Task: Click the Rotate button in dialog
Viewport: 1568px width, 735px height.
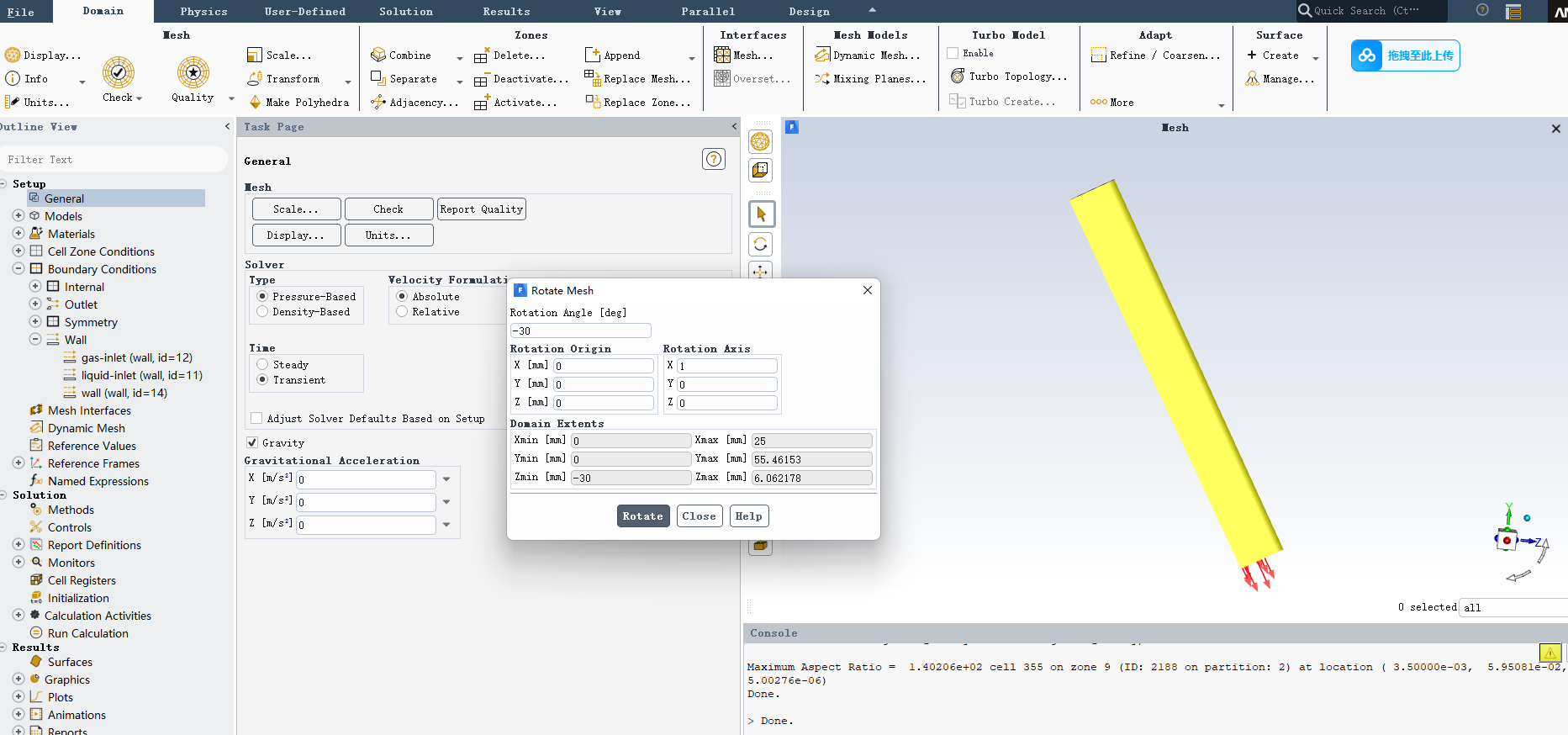Action: point(643,516)
